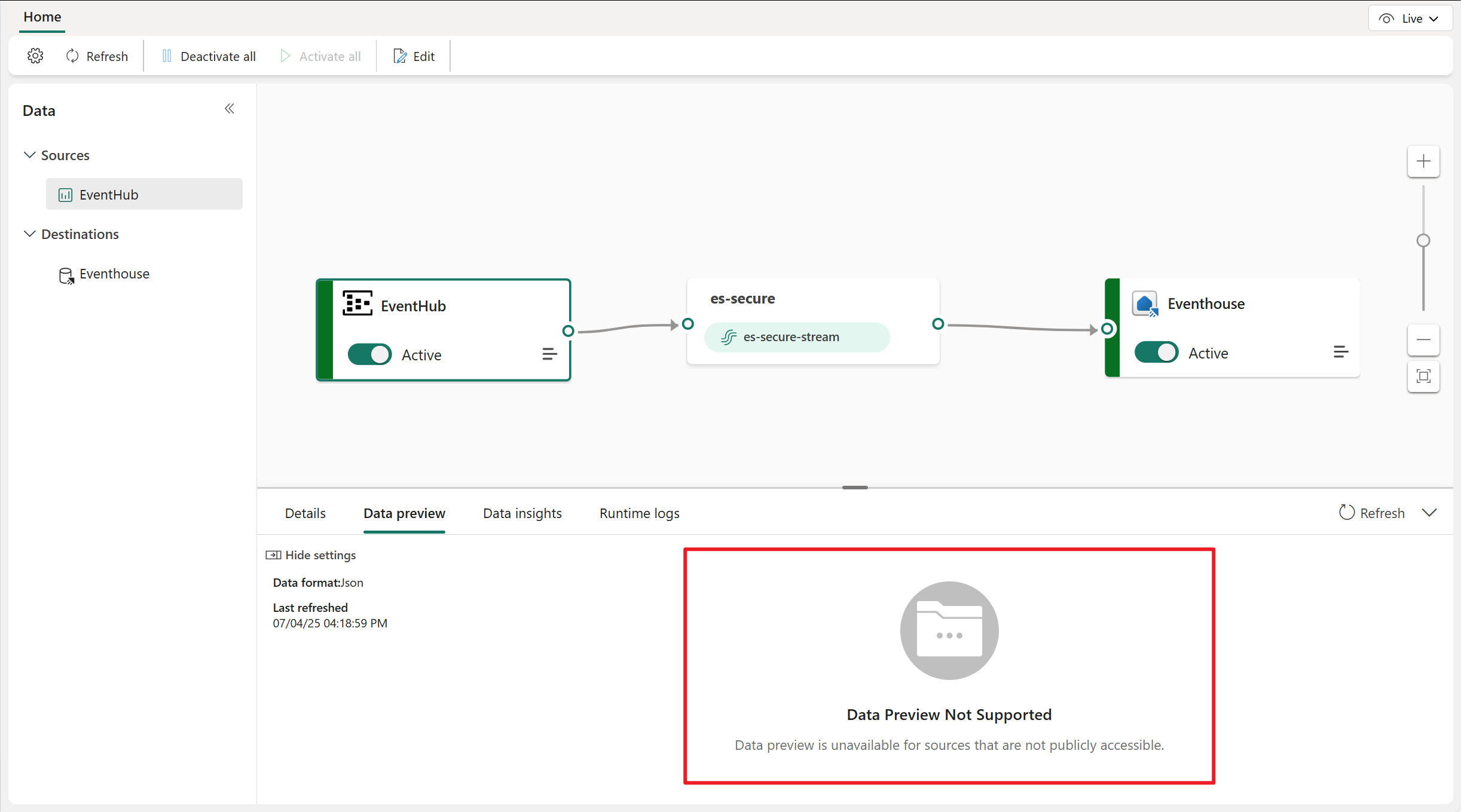Click the Hide settings icon

[273, 555]
